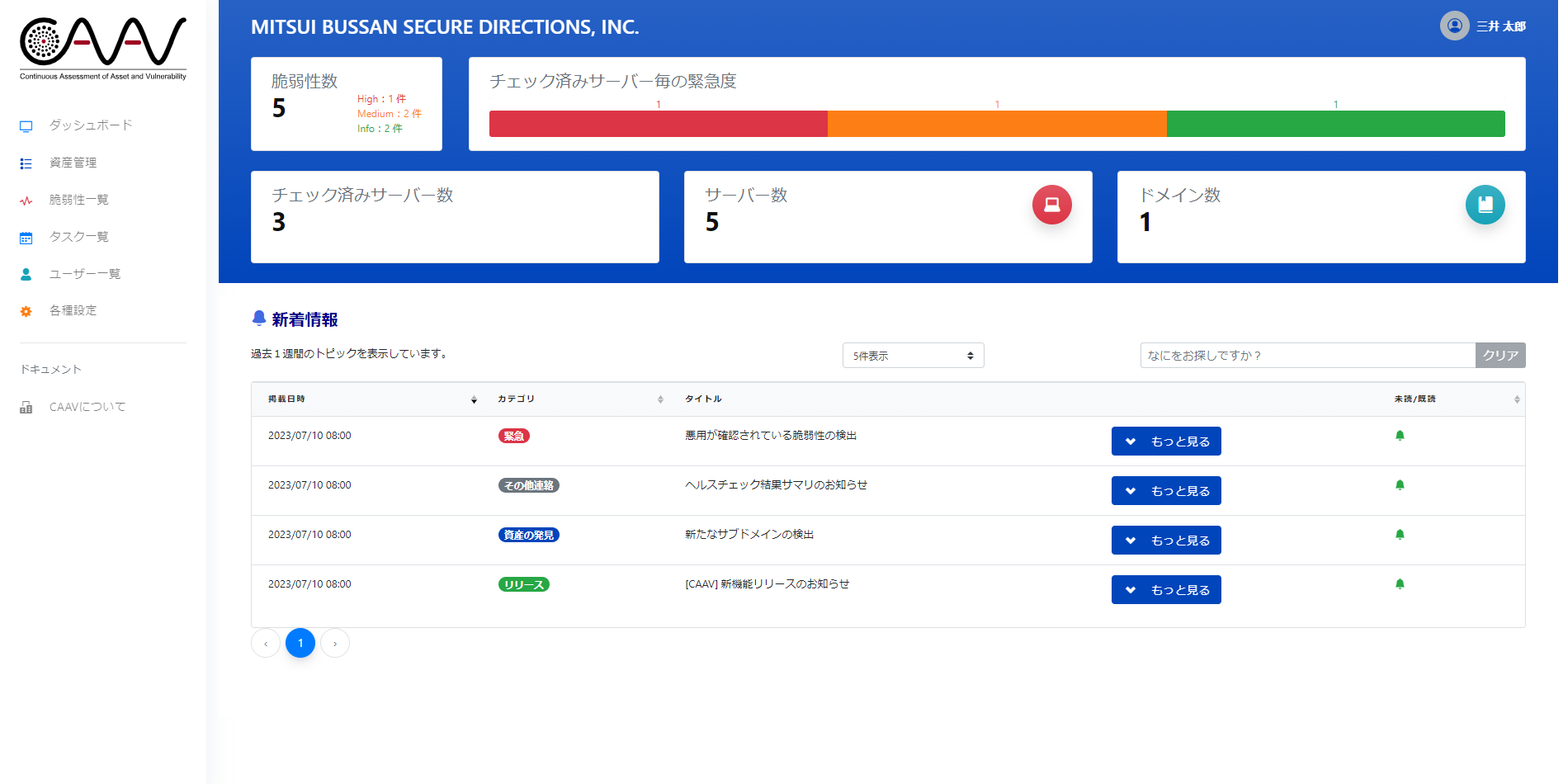Expand もっと見る for 新たなサブドメインの検出
1568x784 pixels.
click(x=1165, y=540)
